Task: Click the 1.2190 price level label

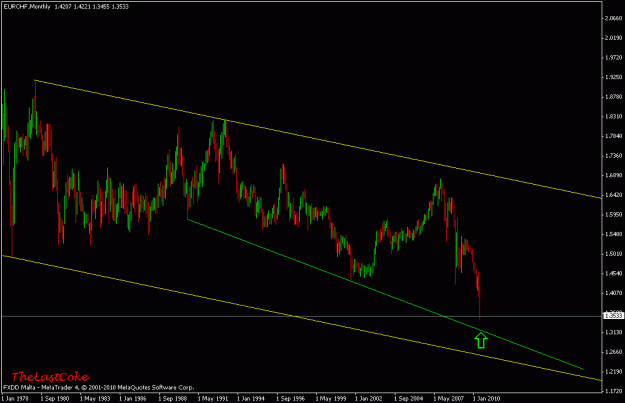Action: pyautogui.click(x=613, y=372)
